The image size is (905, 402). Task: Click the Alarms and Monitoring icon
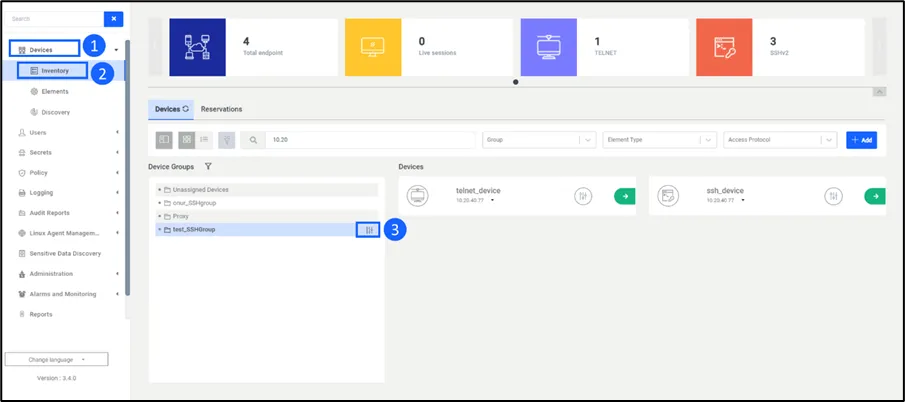tap(22, 294)
